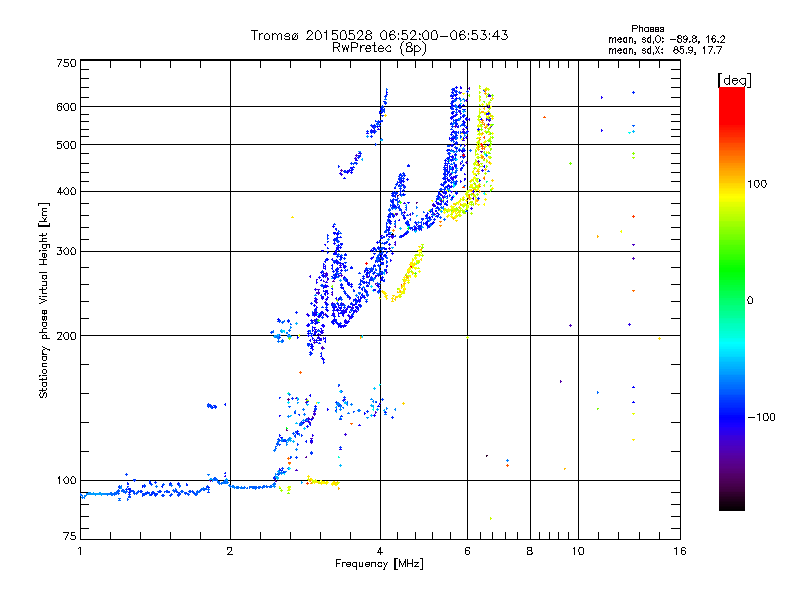
Task: Click the x-axis tick label '1'
Action: [x=80, y=551]
